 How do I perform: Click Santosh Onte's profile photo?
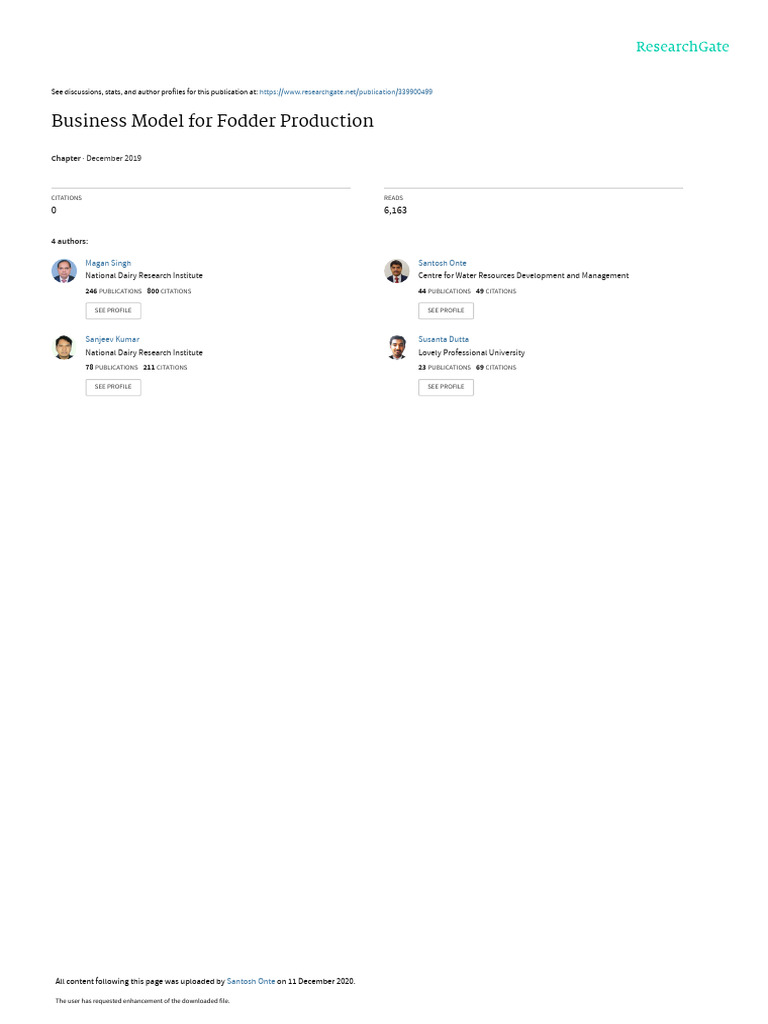396,270
